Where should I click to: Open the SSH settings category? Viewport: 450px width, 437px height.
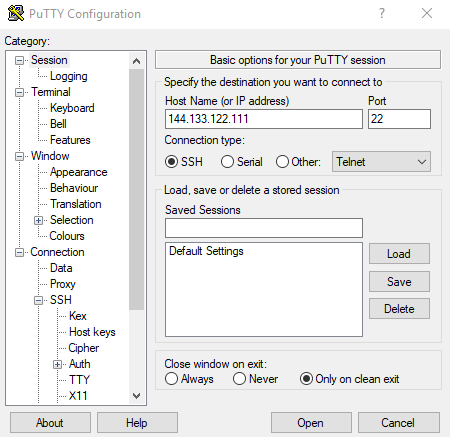click(61, 300)
